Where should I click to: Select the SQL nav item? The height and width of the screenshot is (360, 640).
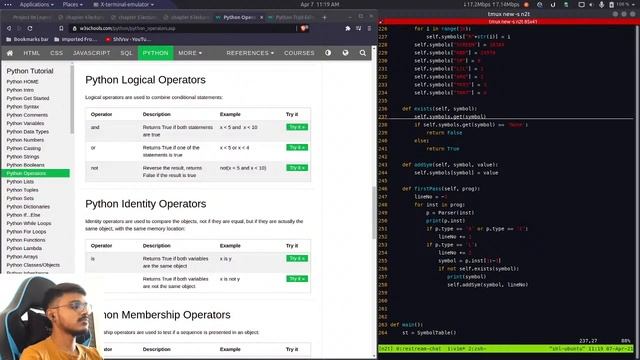click(126, 53)
